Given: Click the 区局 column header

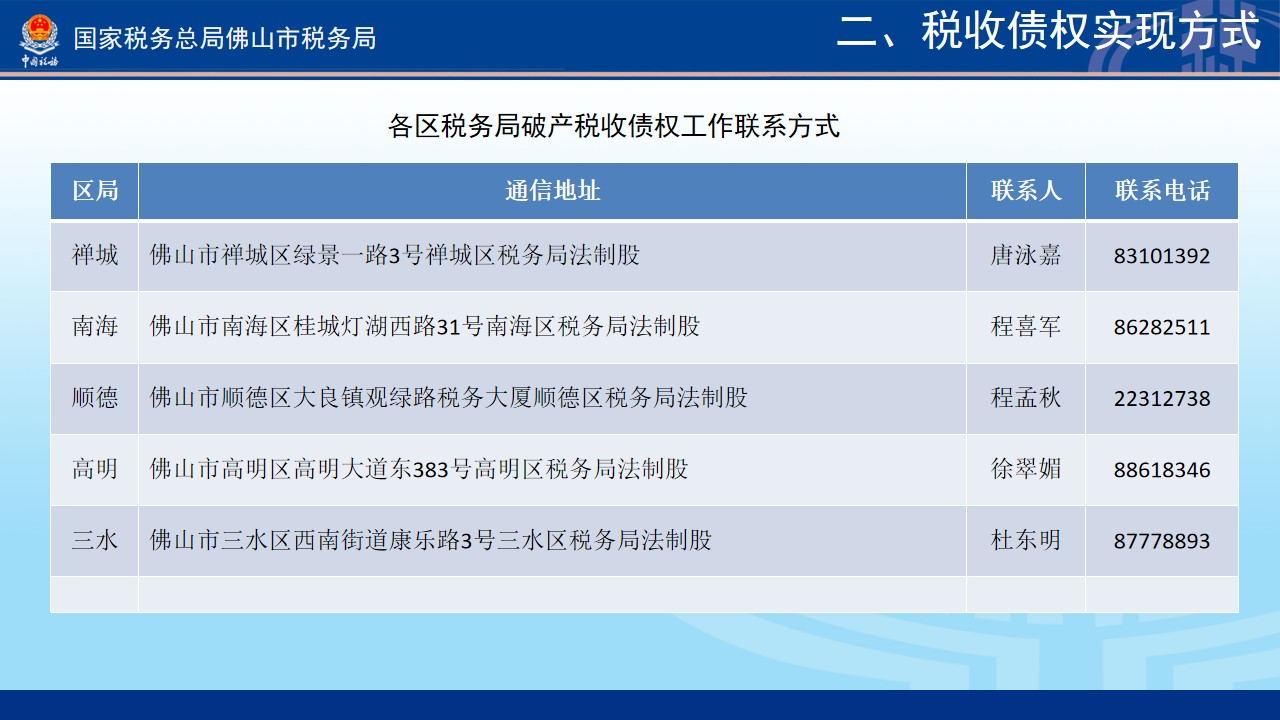Looking at the screenshot, I should point(95,191).
